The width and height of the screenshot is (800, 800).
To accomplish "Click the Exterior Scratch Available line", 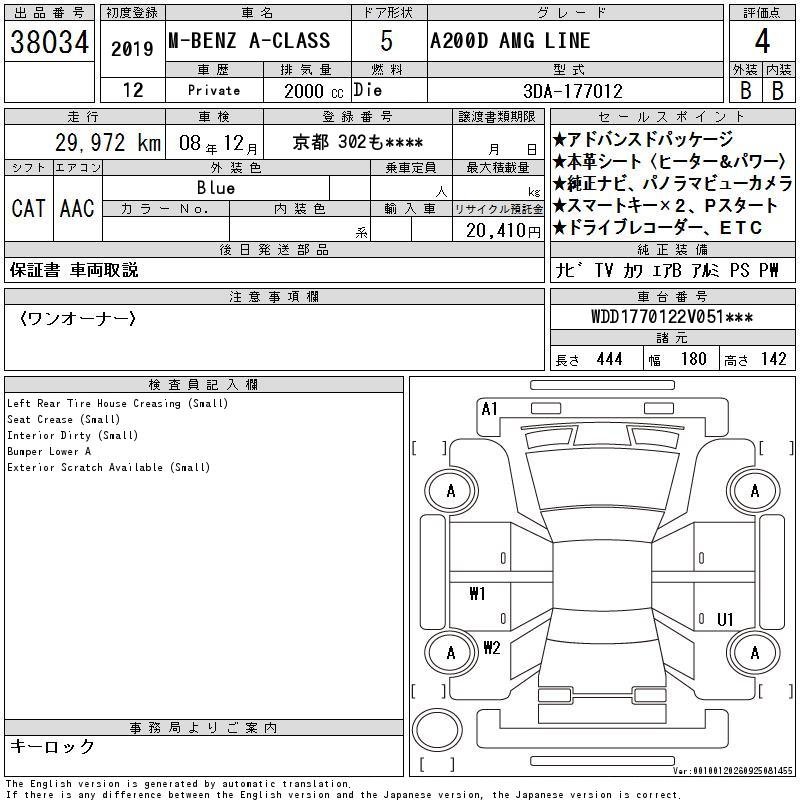I will click(x=108, y=467).
